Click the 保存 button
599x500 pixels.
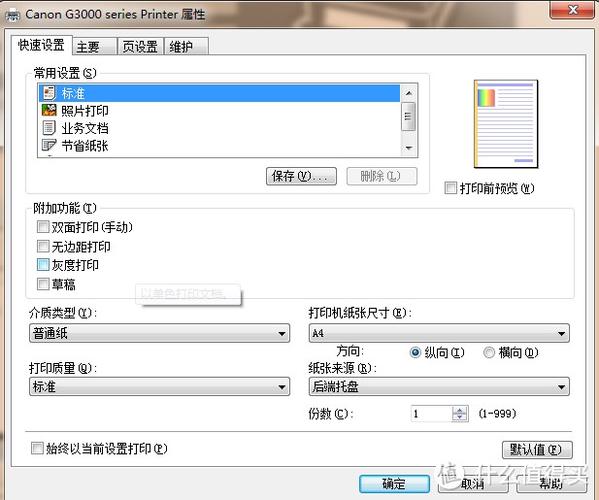coord(301,176)
